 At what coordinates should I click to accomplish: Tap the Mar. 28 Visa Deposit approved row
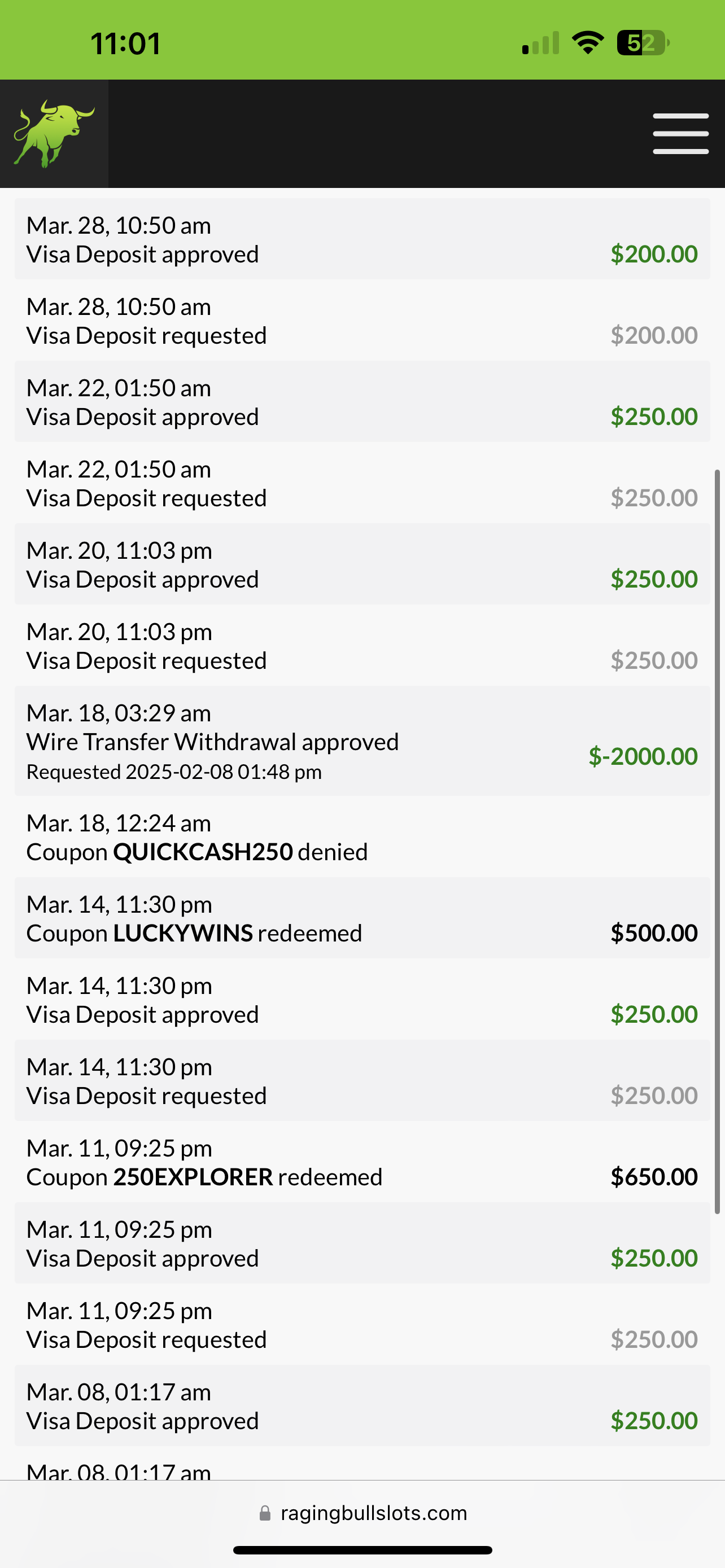[362, 239]
